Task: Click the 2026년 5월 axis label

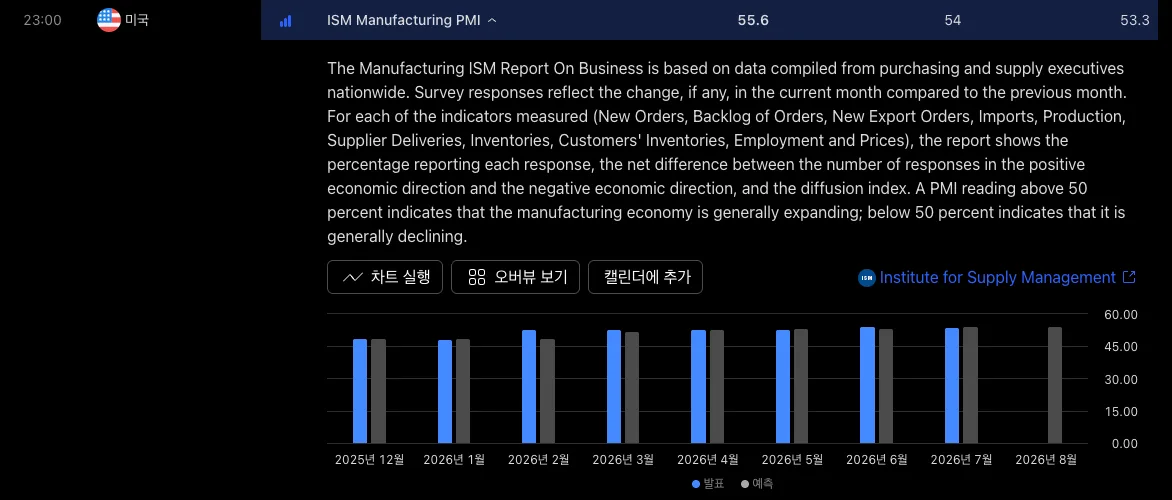Action: (792, 459)
